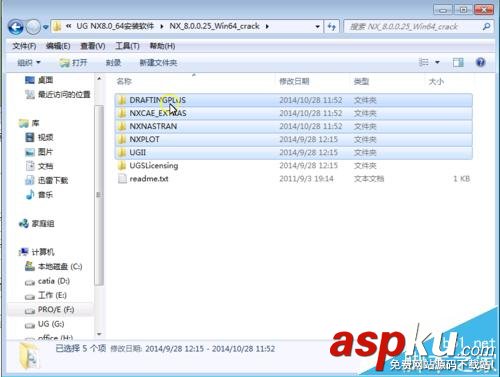The width and height of the screenshot is (500, 377).
Task: Click the refresh button next to address bar
Action: pos(331,26)
